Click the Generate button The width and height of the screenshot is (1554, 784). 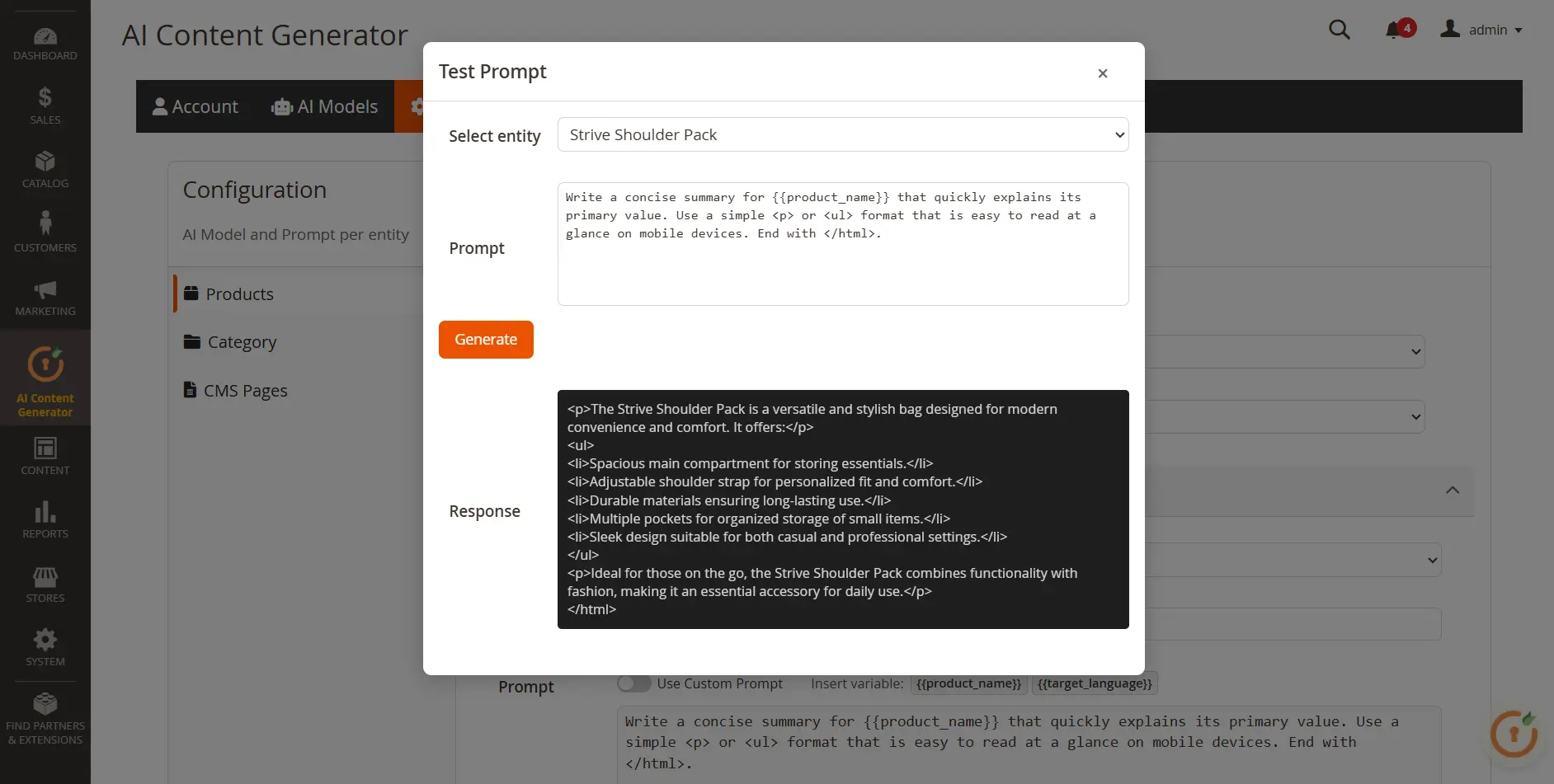pyautogui.click(x=486, y=339)
